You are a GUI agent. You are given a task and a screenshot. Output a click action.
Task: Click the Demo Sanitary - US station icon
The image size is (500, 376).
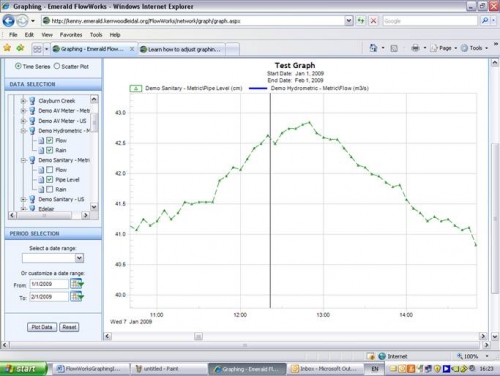32,199
